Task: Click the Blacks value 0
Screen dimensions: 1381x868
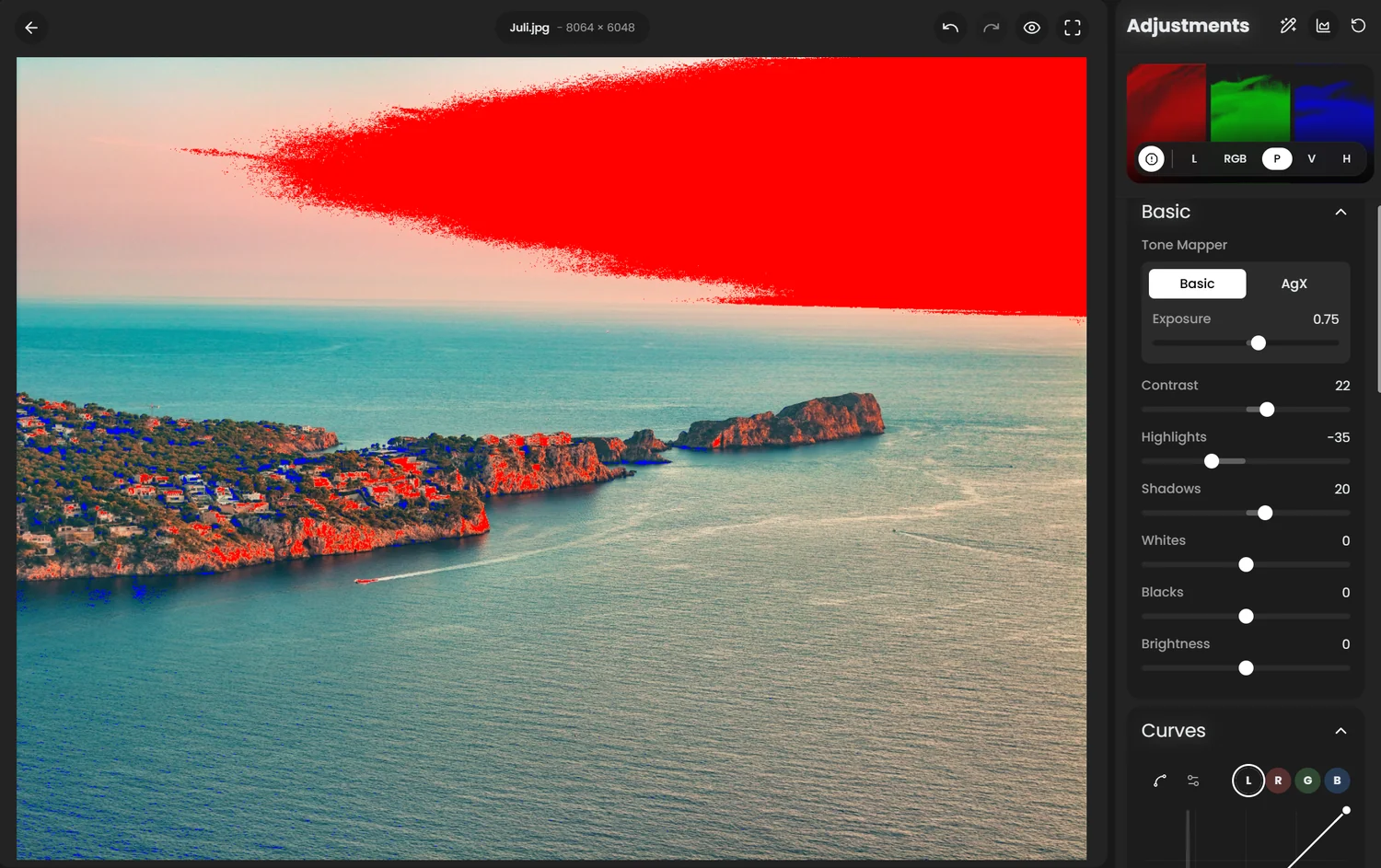Action: (1346, 593)
